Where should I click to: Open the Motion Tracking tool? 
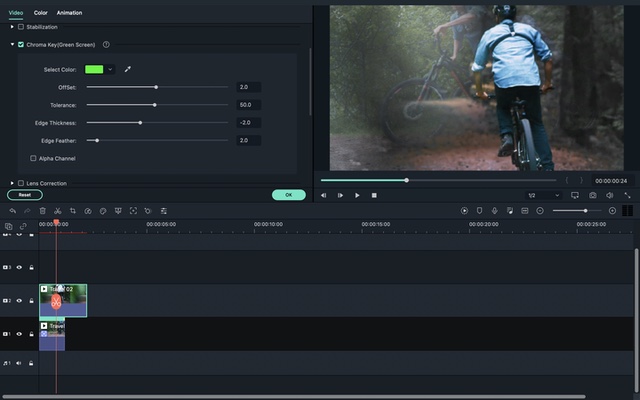133,211
